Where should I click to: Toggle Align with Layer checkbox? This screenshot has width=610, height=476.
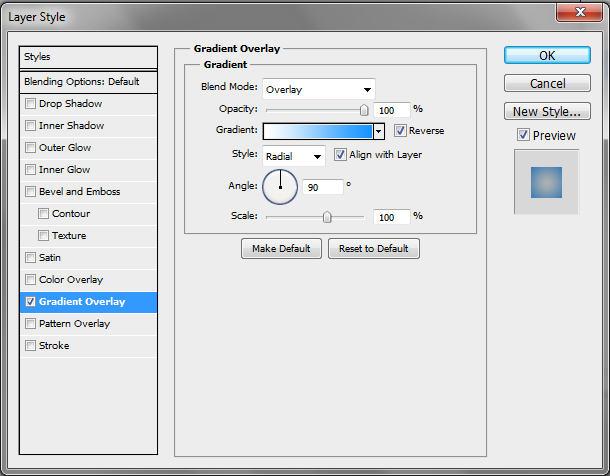pos(340,155)
